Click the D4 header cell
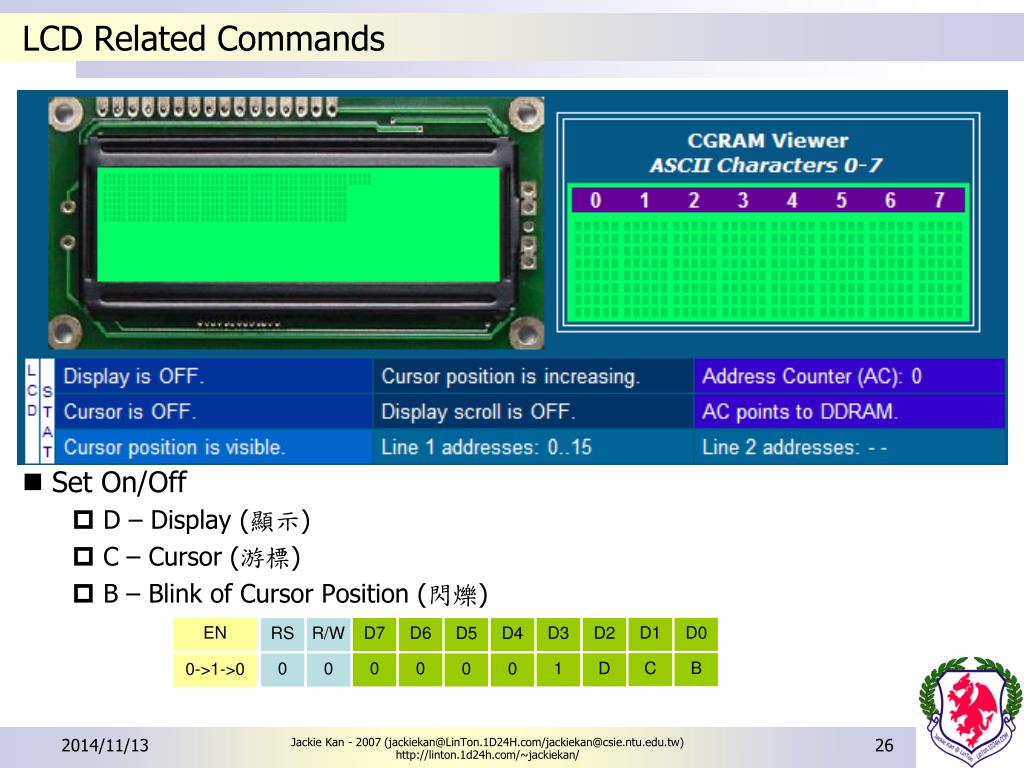Image resolution: width=1024 pixels, height=768 pixels. tap(512, 633)
